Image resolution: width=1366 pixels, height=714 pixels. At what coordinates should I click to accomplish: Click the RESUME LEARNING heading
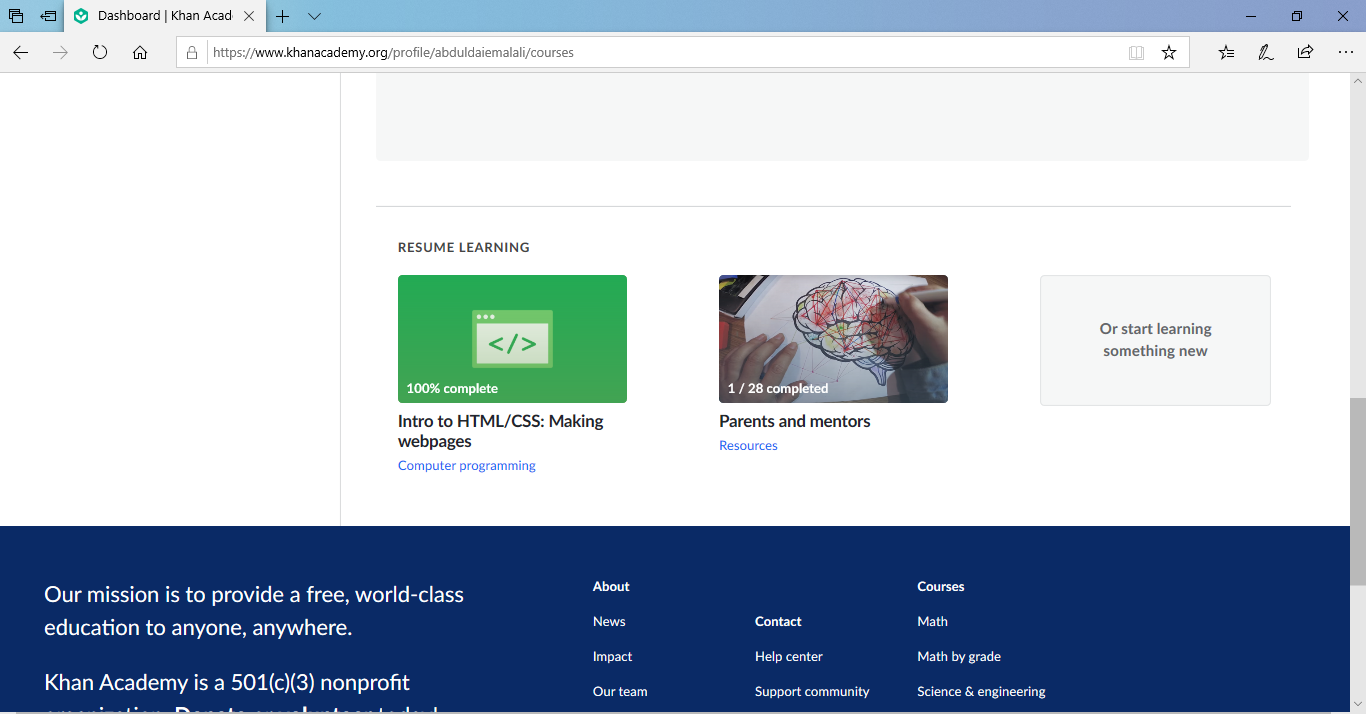click(x=464, y=247)
